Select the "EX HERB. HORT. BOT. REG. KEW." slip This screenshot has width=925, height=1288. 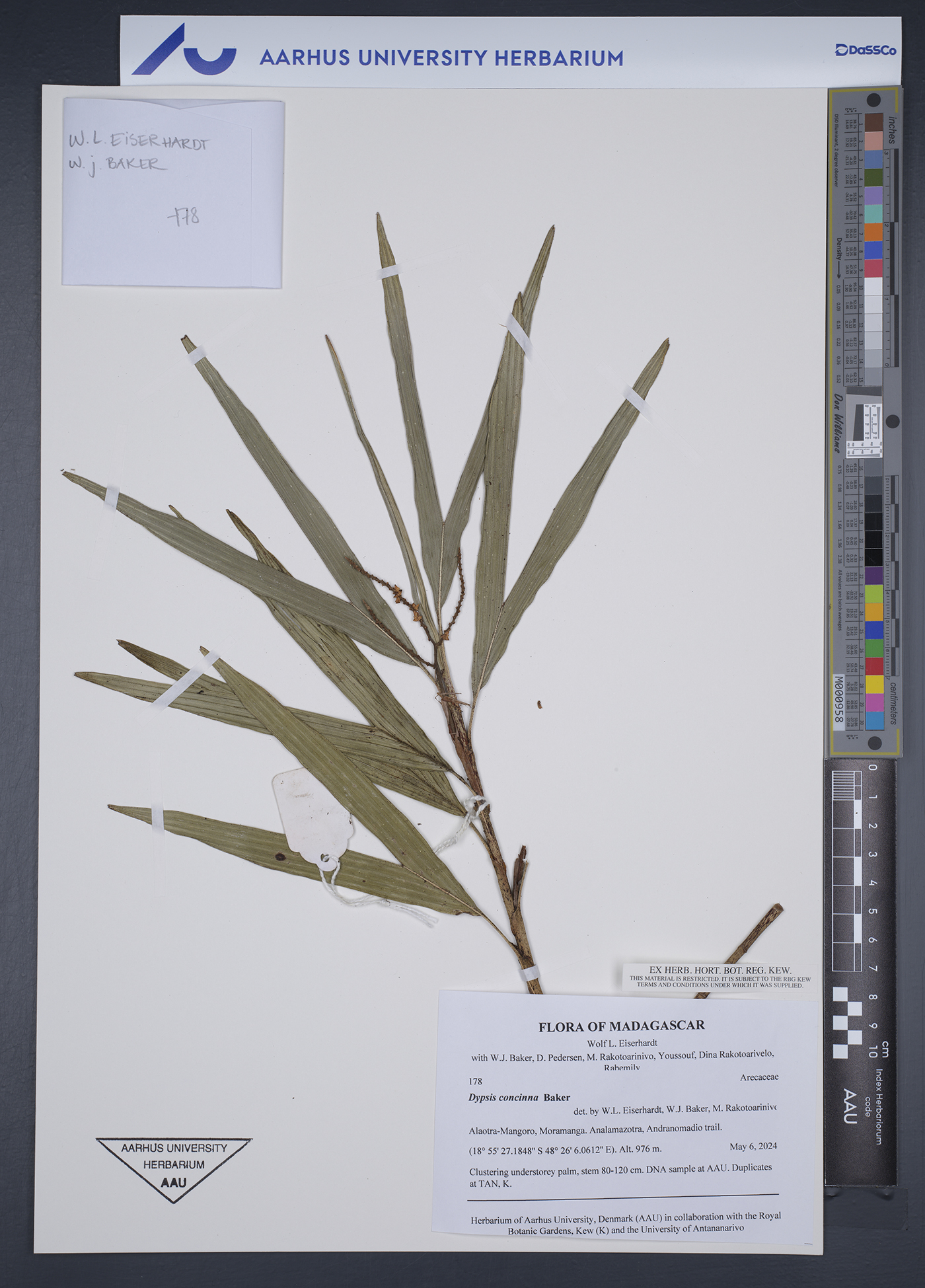click(x=720, y=976)
